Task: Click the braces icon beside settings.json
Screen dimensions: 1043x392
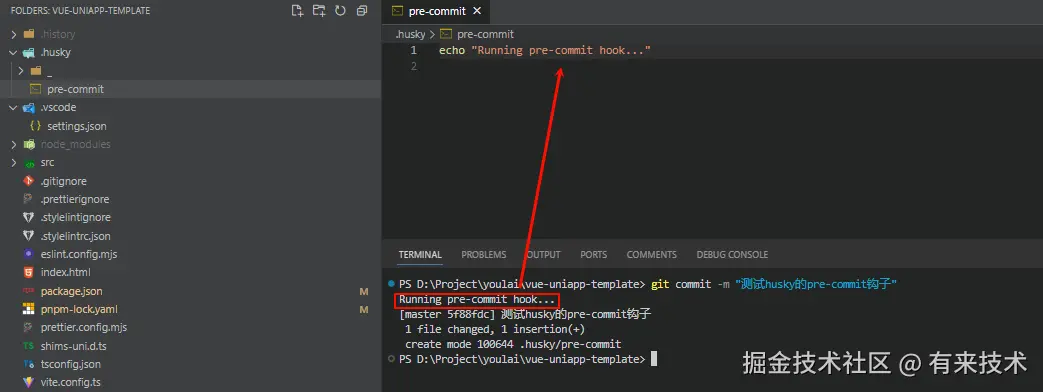Action: (x=35, y=126)
